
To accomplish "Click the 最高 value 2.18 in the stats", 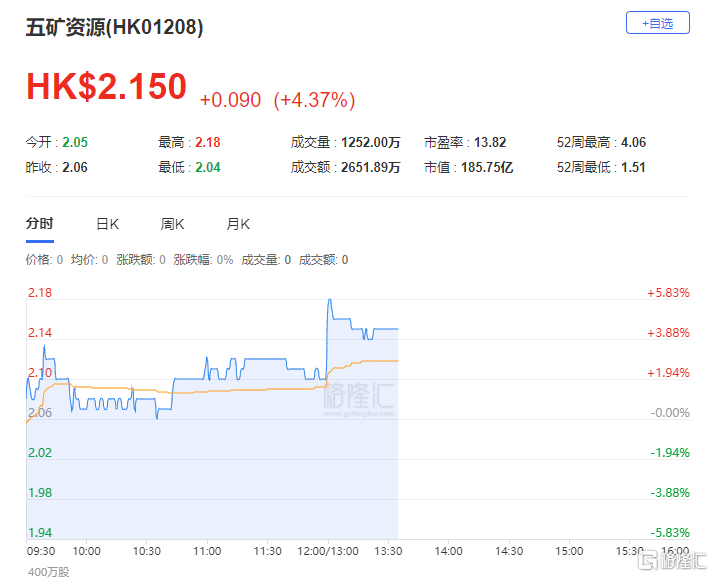I will point(208,142).
